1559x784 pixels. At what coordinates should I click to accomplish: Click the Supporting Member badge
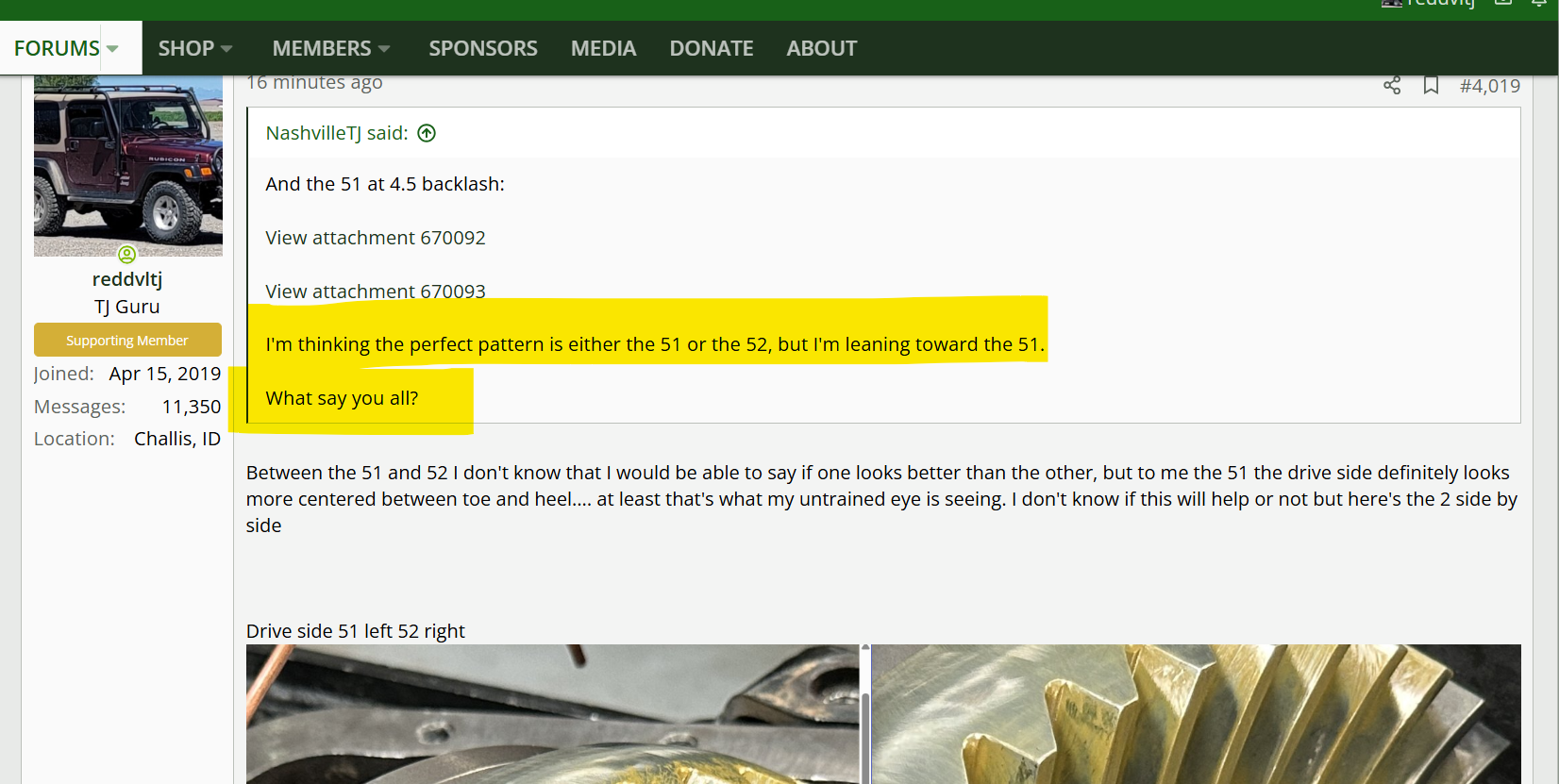coord(127,341)
